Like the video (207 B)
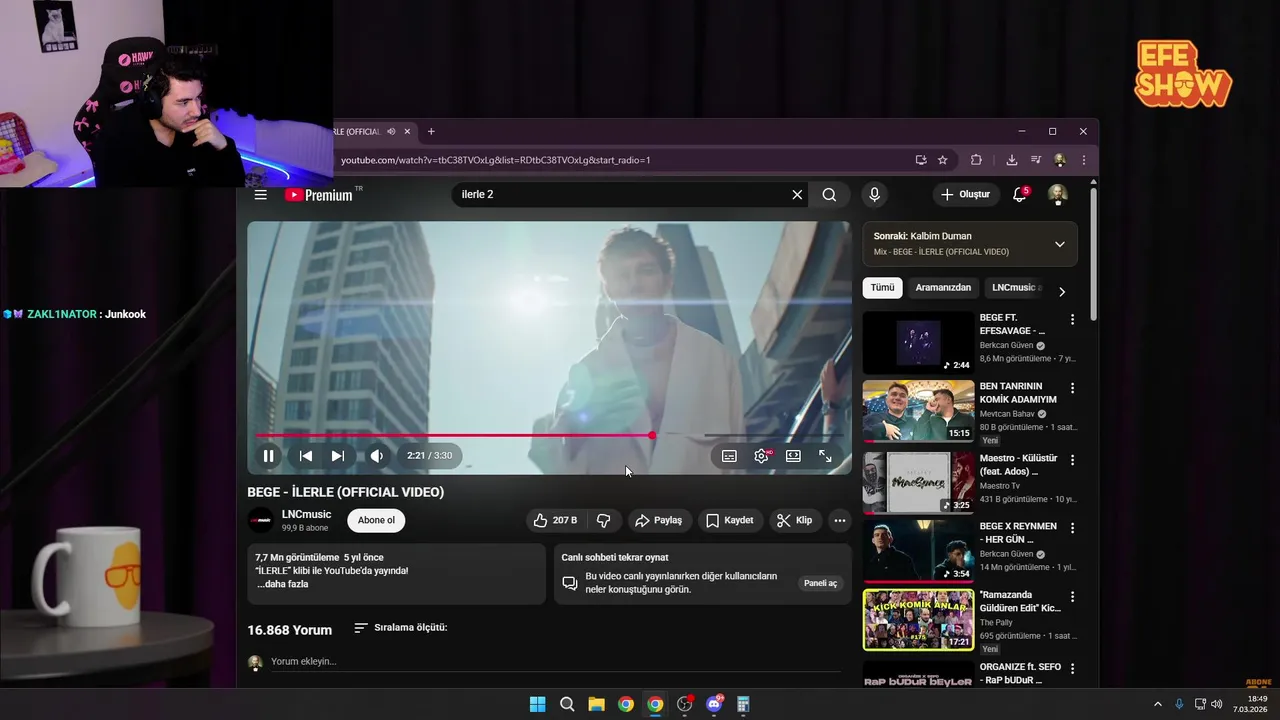The height and width of the screenshot is (720, 1280). [555, 520]
